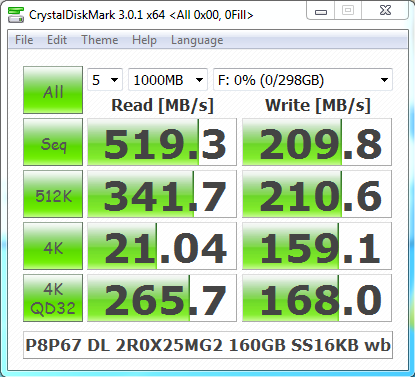Click the 4K read result 21.04
This screenshot has height=377, width=415.
pyautogui.click(x=162, y=246)
